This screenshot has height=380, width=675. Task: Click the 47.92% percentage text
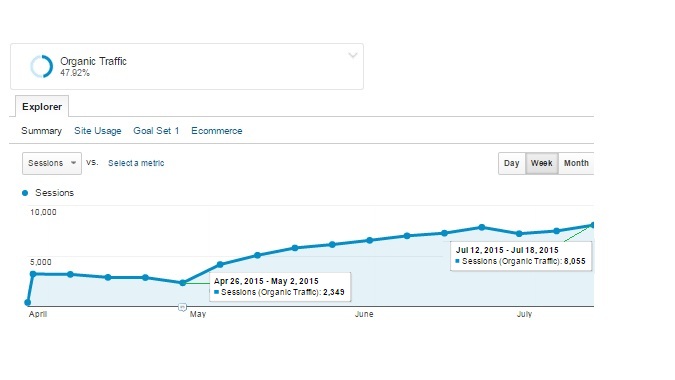(75, 73)
